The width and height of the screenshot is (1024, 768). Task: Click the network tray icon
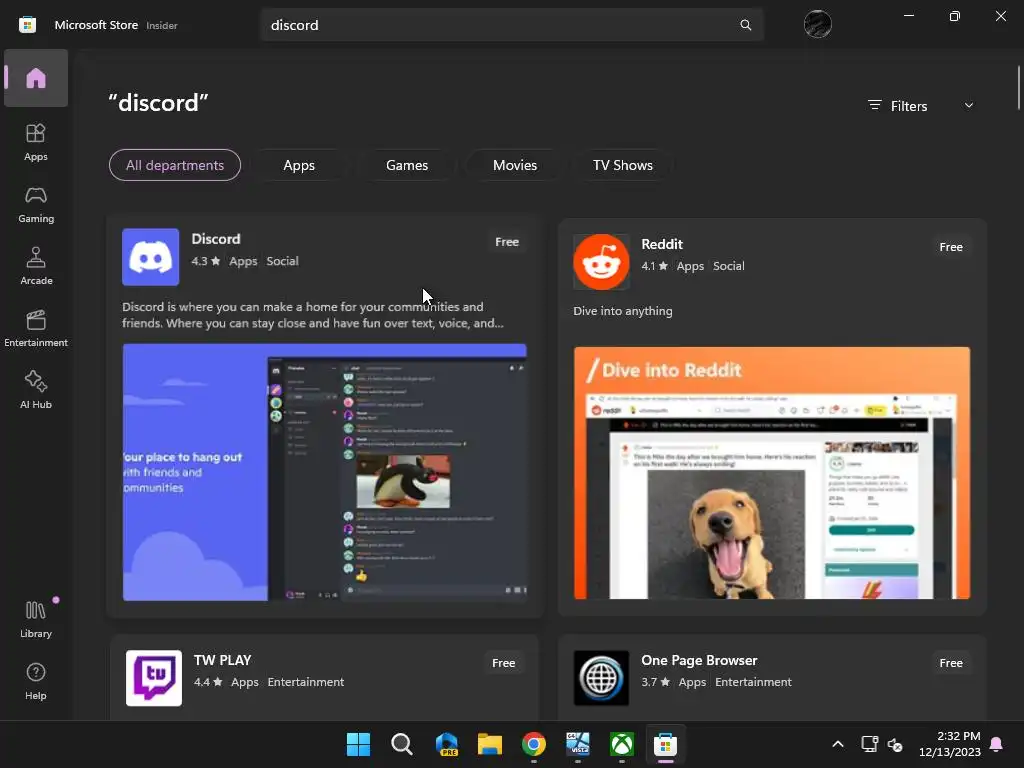click(x=869, y=744)
